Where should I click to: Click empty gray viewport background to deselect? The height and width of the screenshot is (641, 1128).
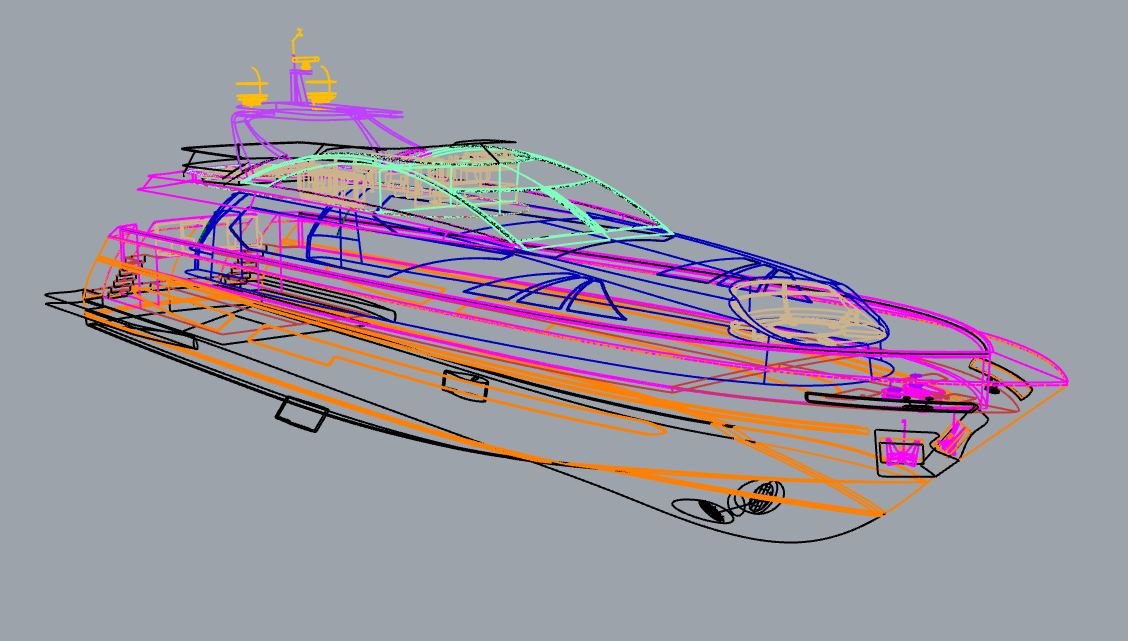pyautogui.click(x=900, y=120)
